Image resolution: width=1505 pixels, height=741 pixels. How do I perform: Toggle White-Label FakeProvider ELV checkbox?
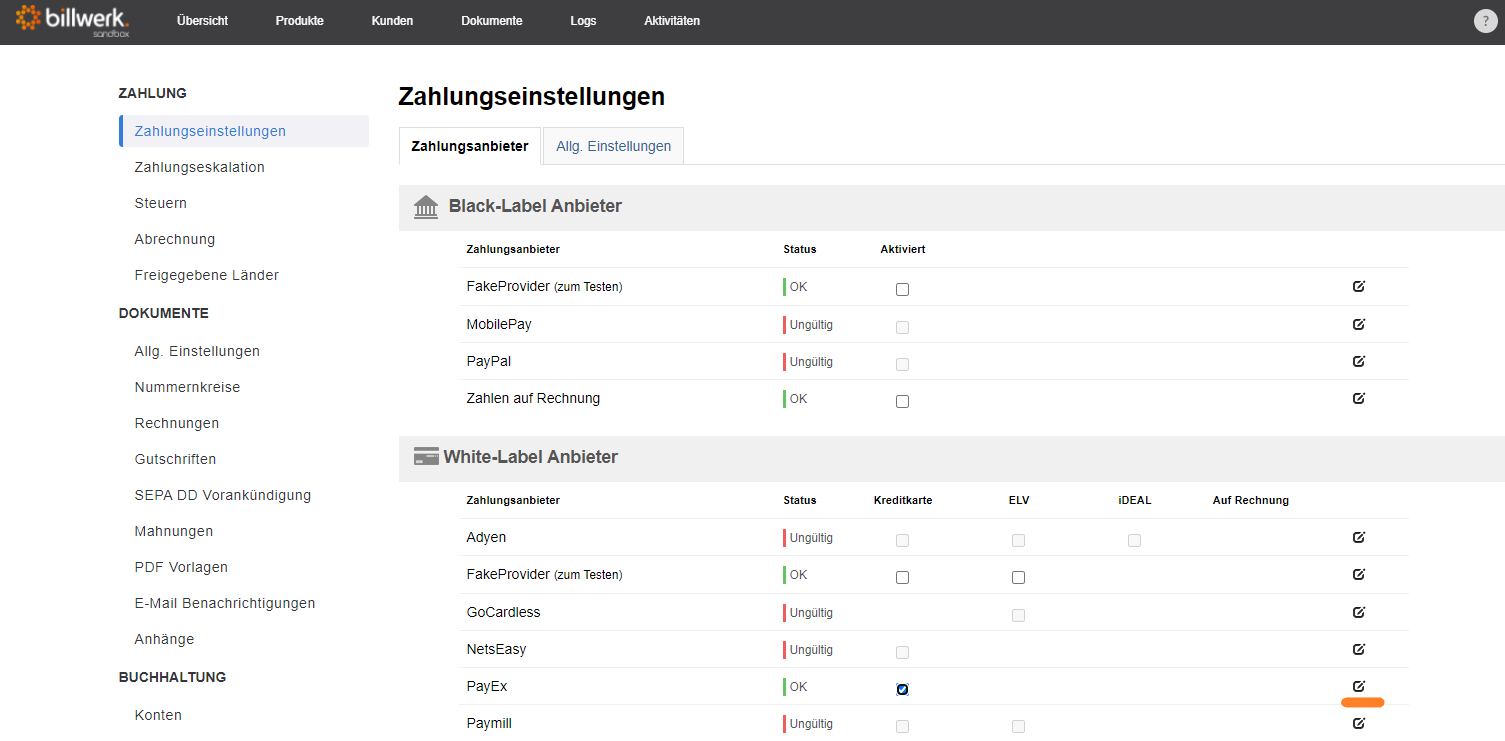tap(1018, 578)
